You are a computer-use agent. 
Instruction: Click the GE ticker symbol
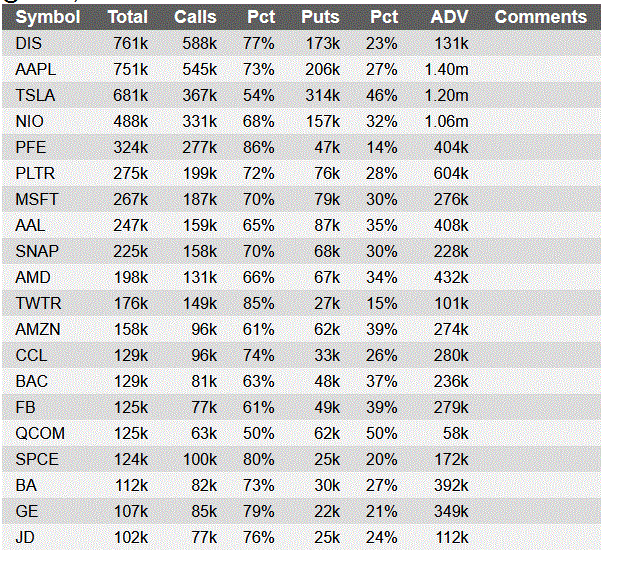point(27,511)
